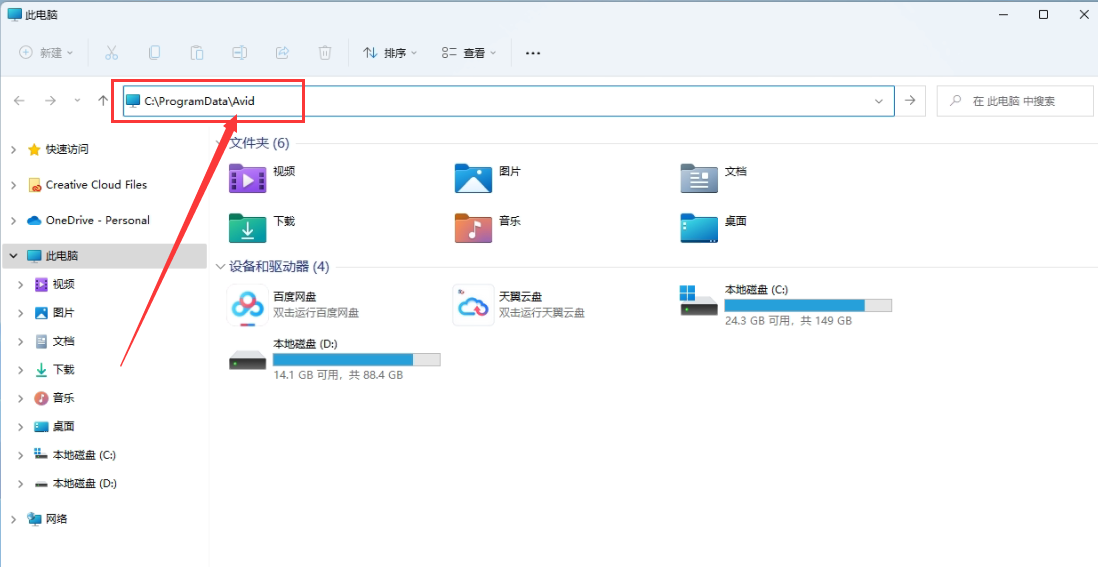Select the 本地磁盘 (C:) drive usage bar
1098x567 pixels.
click(x=807, y=305)
